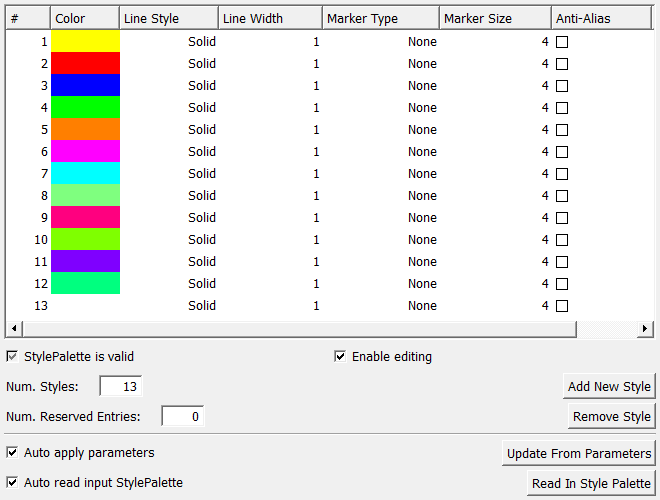Click the yellow color swatch in row 1
This screenshot has width=660, height=500.
point(85,41)
